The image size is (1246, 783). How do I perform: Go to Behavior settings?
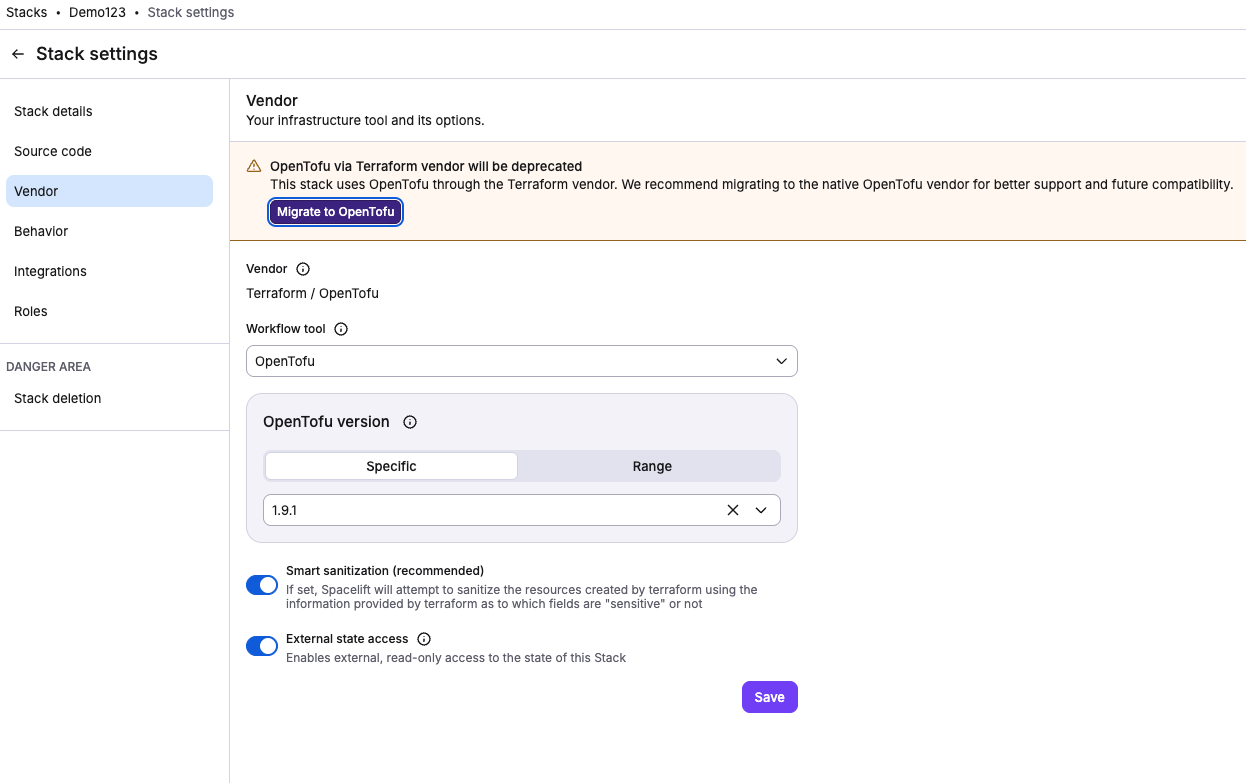click(109, 231)
